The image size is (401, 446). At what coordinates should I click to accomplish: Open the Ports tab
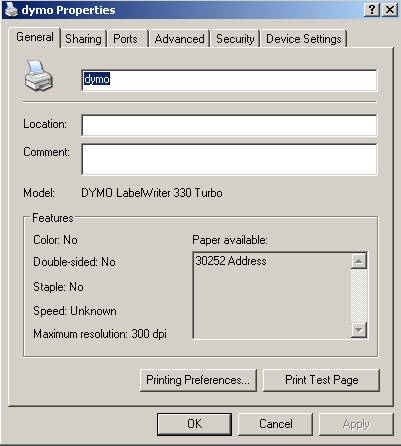tap(125, 39)
